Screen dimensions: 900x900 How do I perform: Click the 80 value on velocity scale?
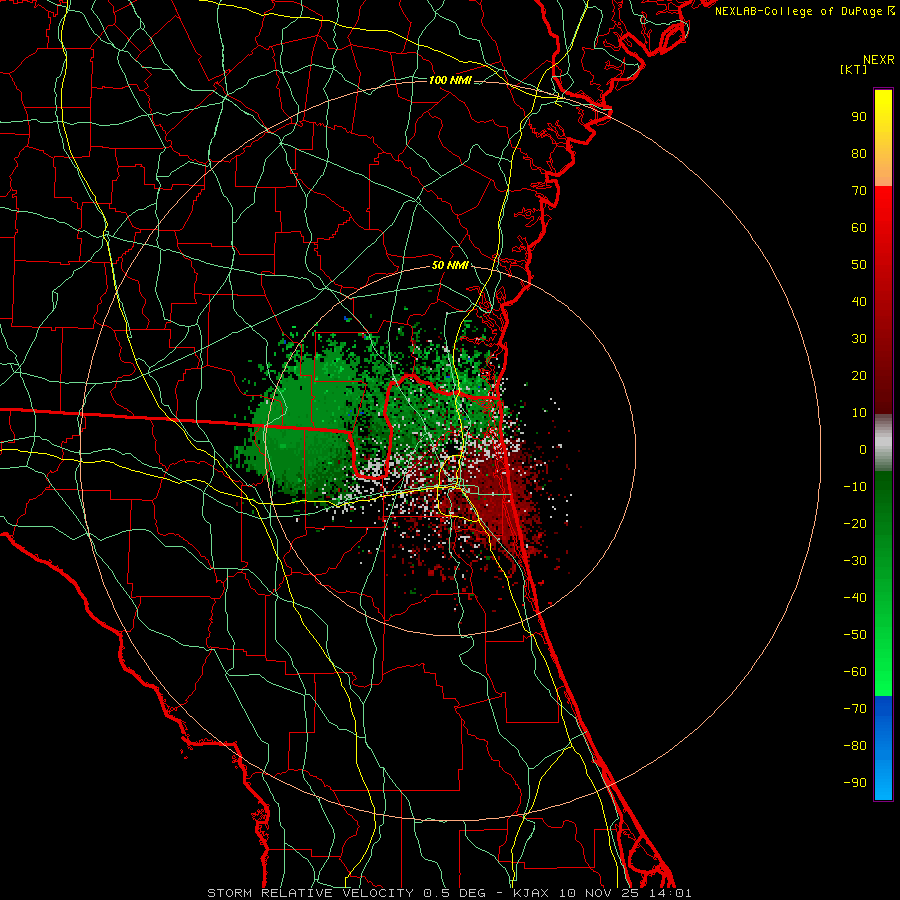coord(859,154)
